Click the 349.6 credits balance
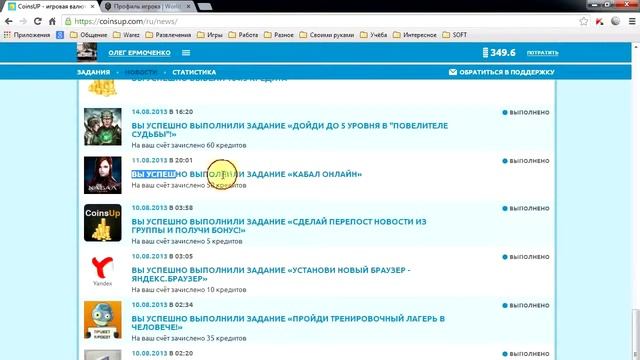The image size is (640, 360). click(499, 53)
